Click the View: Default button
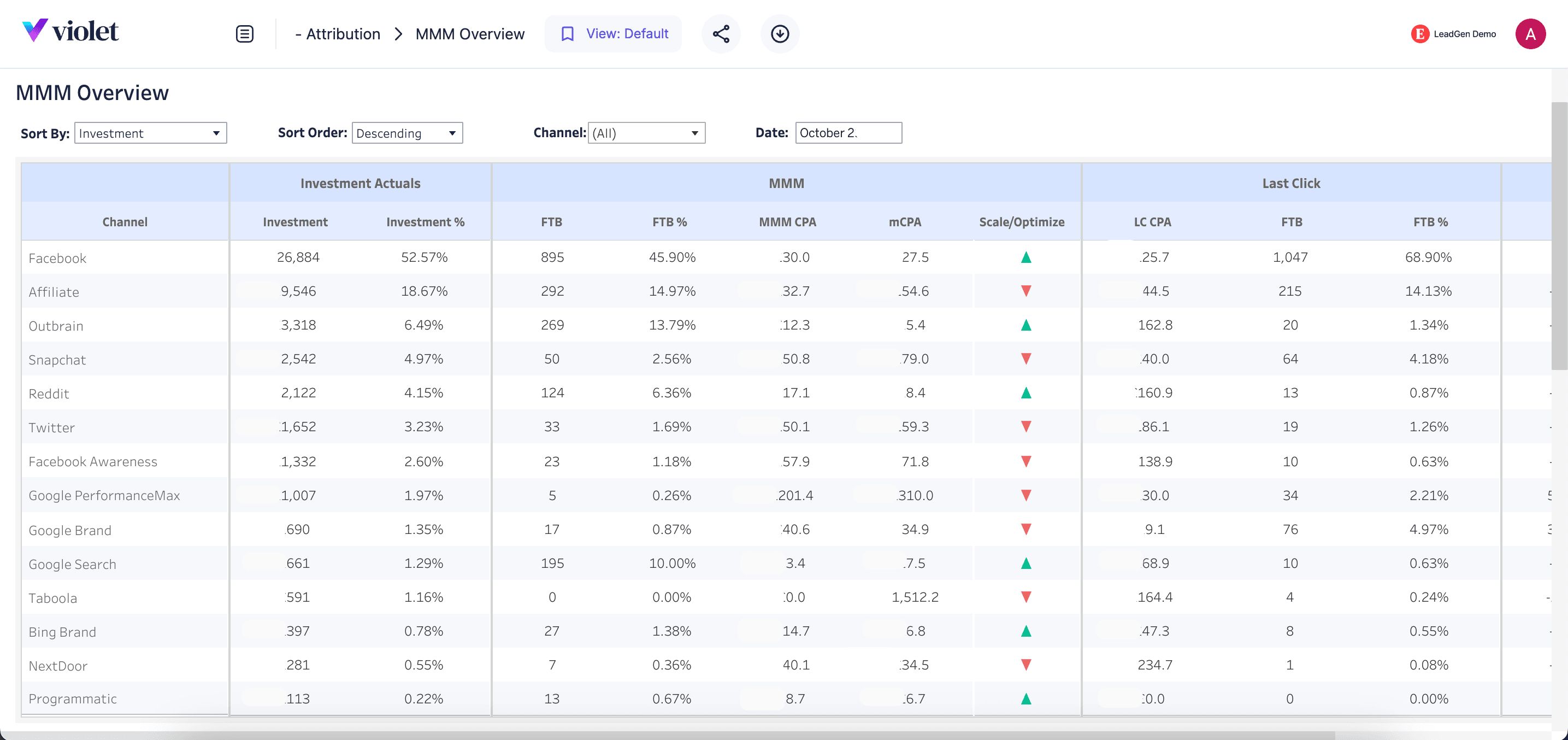This screenshot has height=740, width=1568. coord(614,33)
